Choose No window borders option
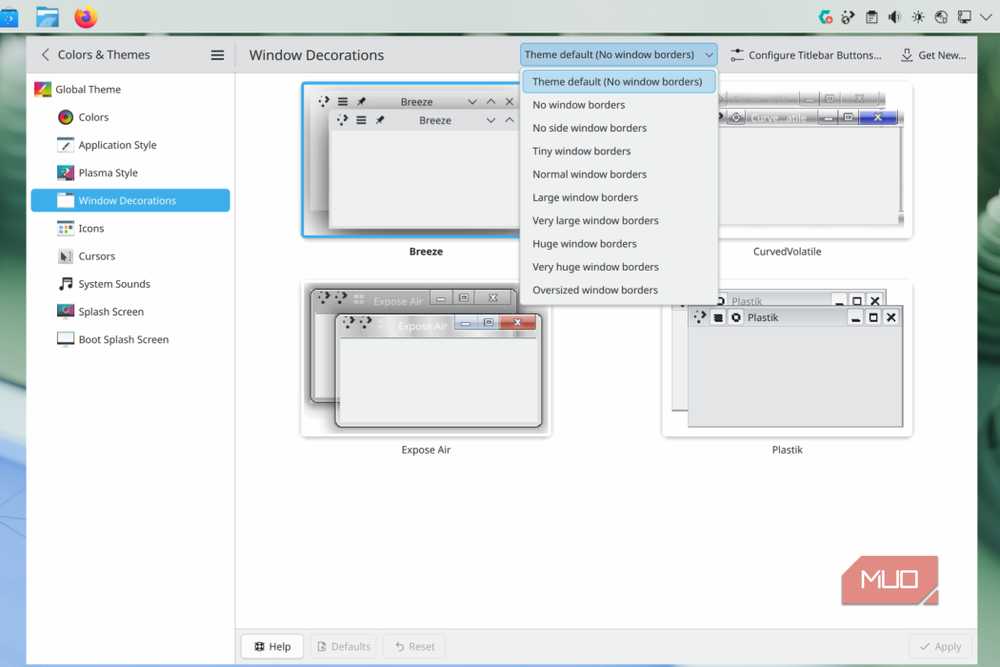The image size is (1000, 667). point(619,105)
